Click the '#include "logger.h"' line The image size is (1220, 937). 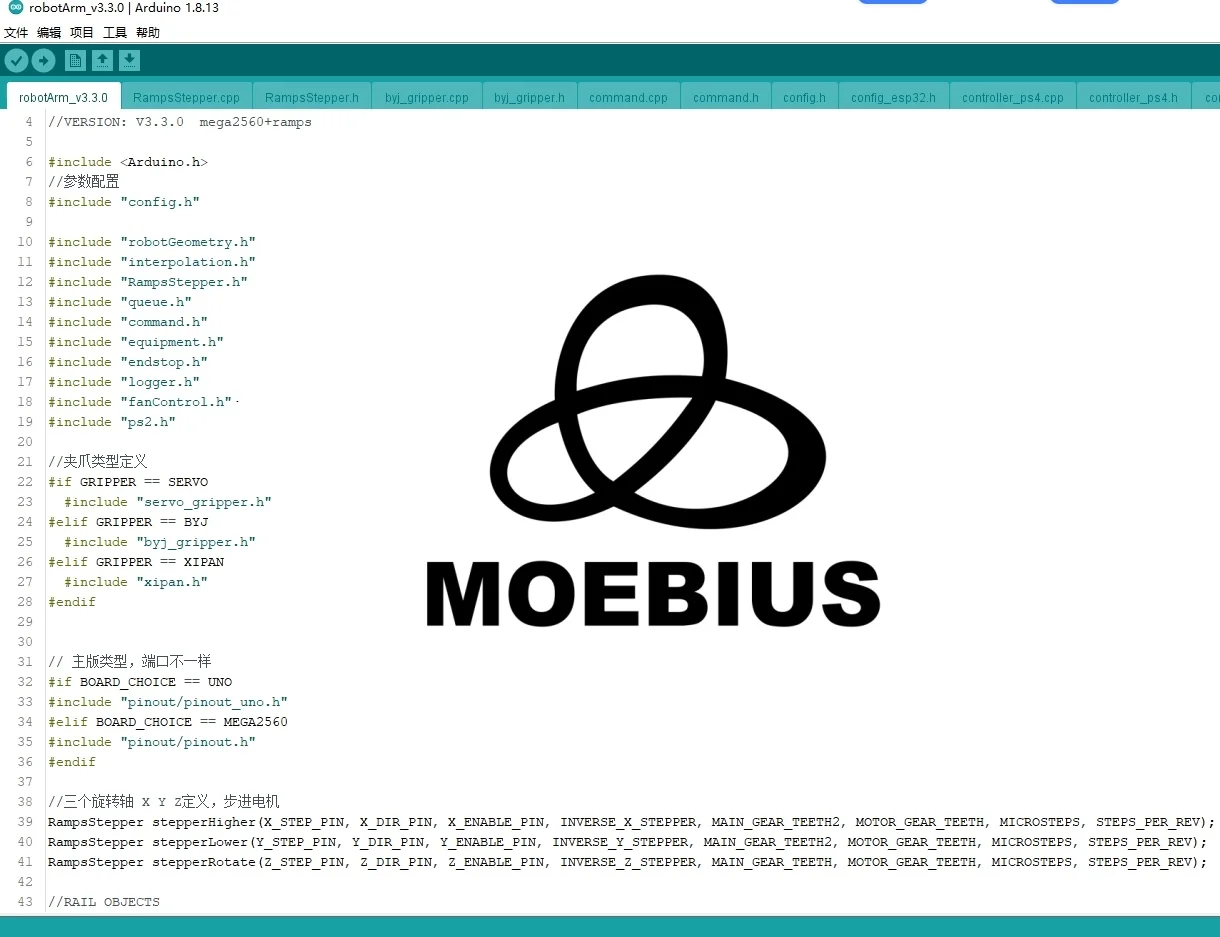click(124, 382)
